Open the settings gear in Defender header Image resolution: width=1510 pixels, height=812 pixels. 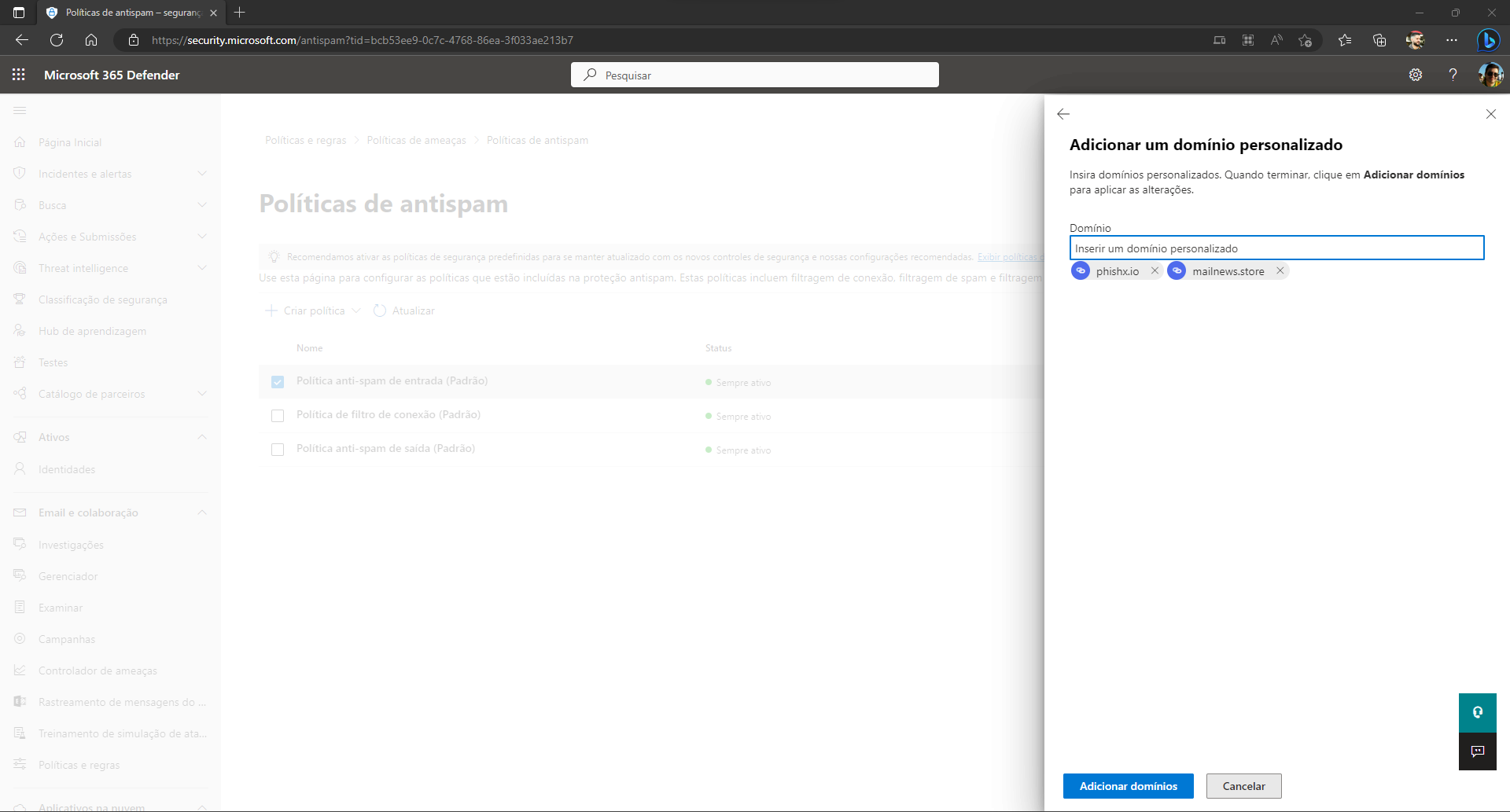tap(1416, 75)
